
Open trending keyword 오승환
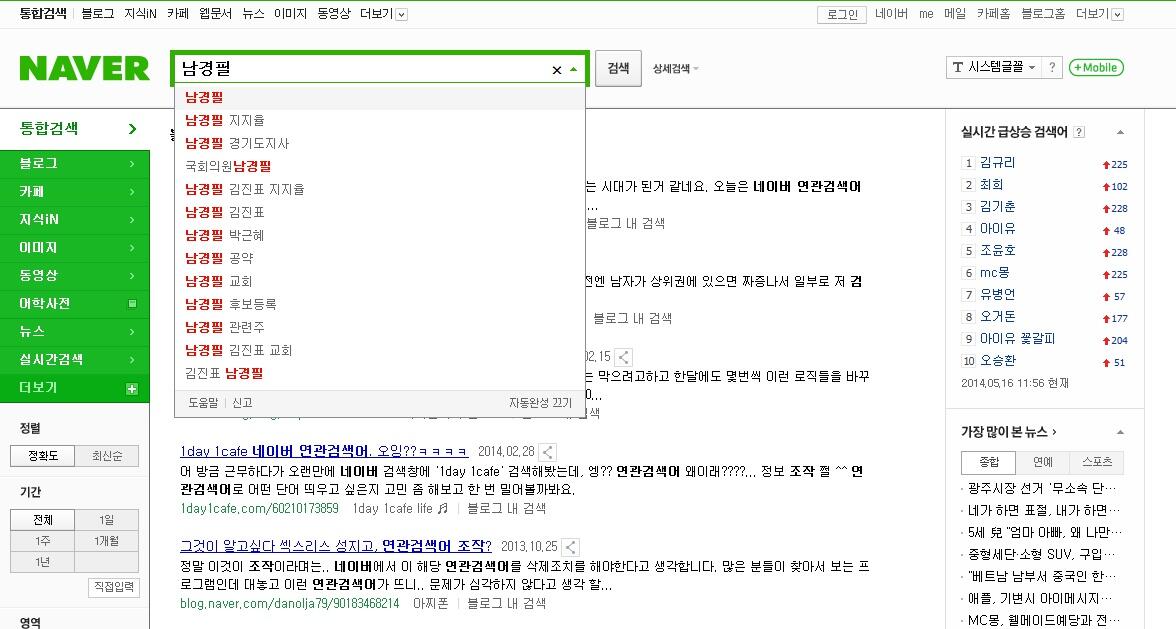point(998,361)
